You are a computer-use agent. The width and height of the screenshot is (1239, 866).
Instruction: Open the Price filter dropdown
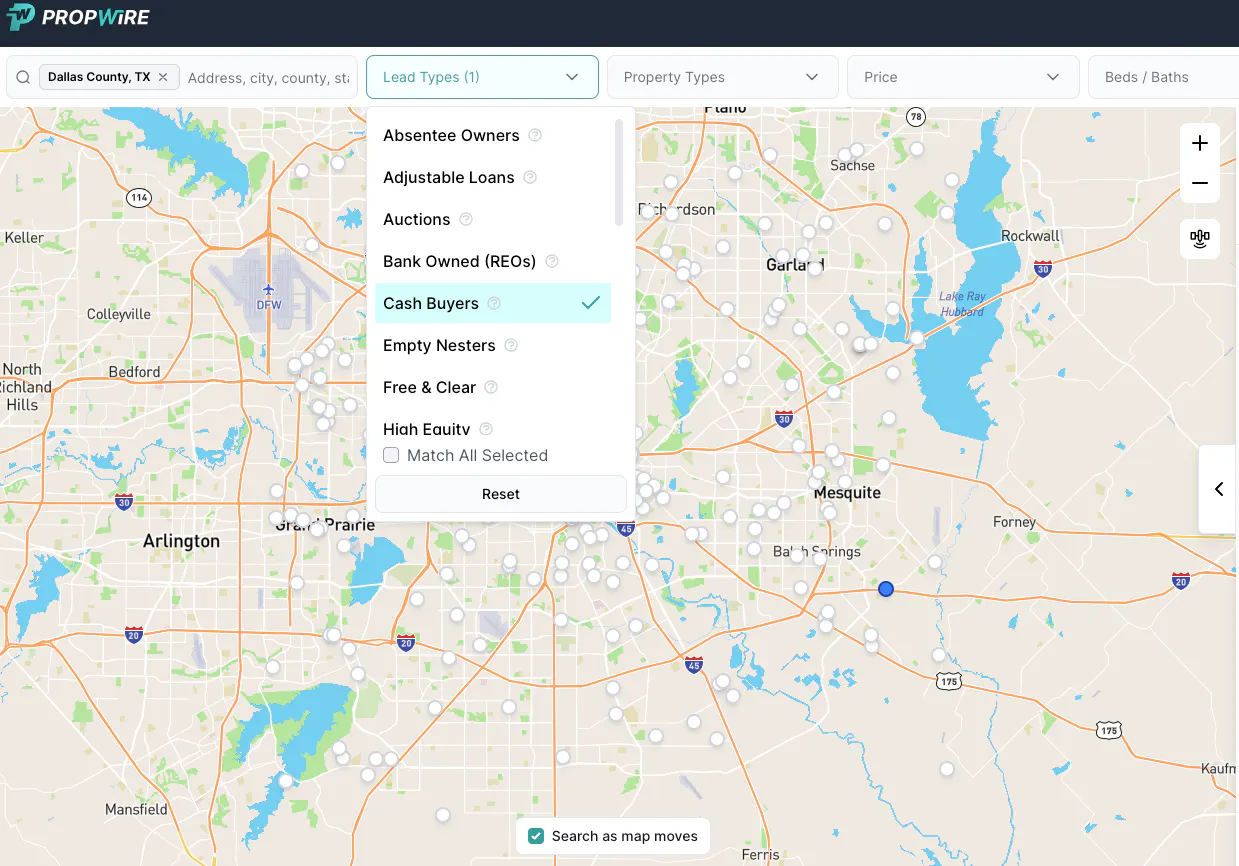point(962,77)
